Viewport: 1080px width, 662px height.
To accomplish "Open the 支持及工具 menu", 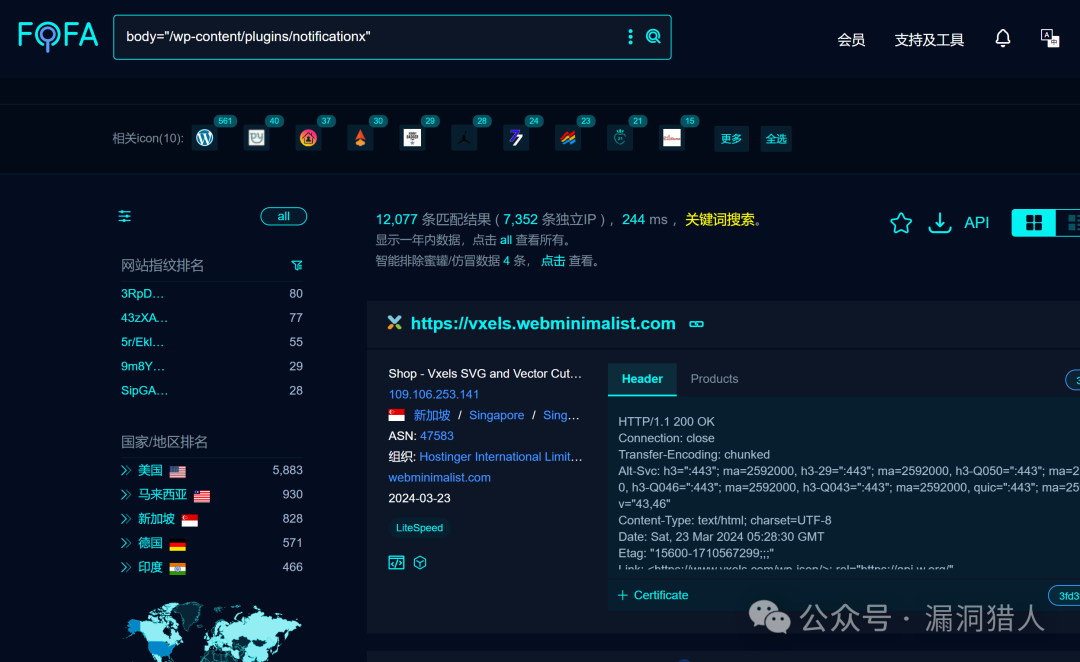I will [x=929, y=40].
